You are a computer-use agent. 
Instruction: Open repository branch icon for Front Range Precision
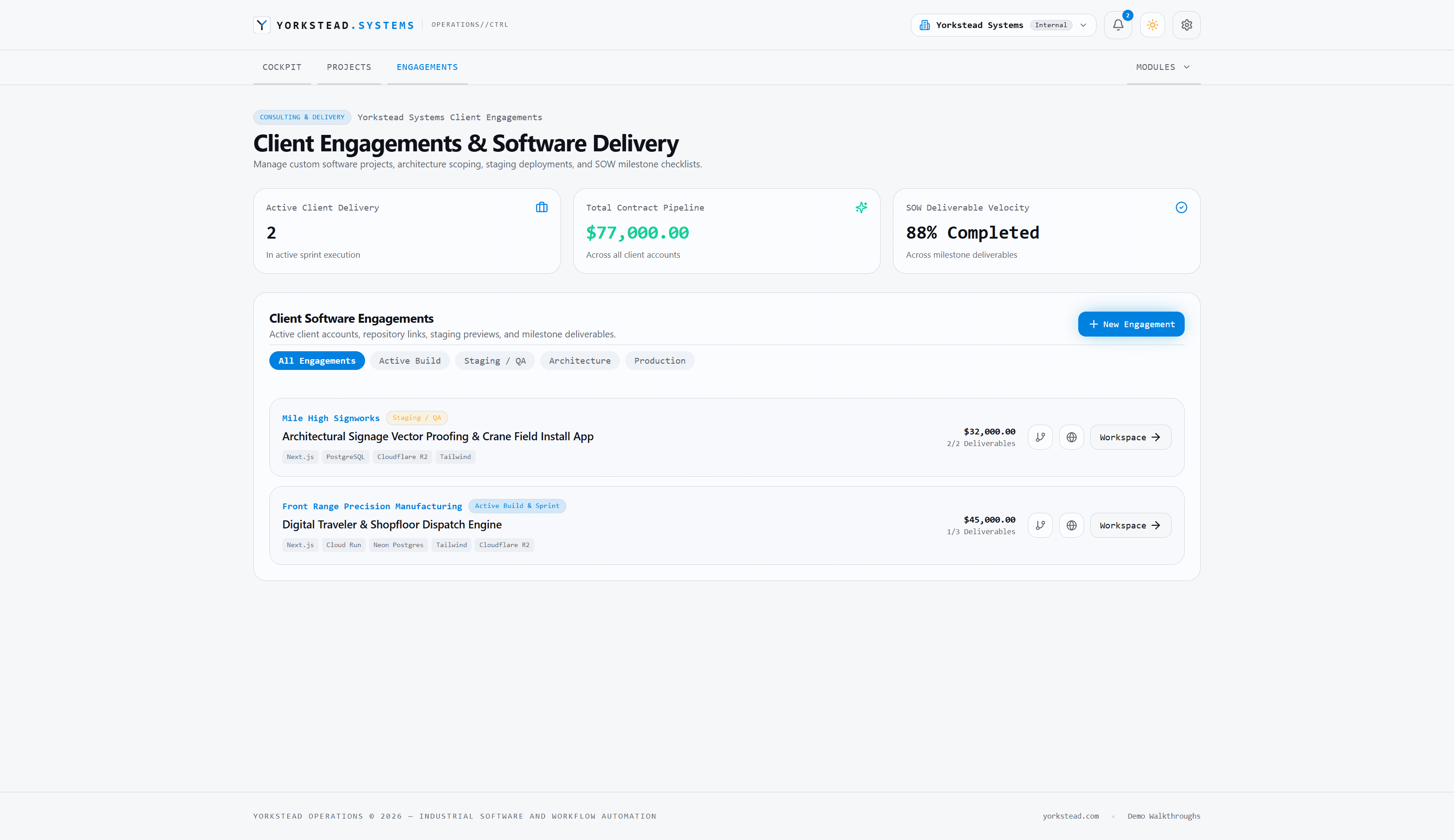click(1040, 526)
